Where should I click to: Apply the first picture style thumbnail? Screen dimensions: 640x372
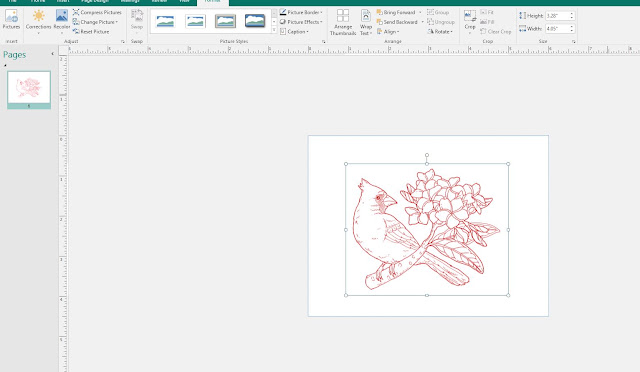coord(165,21)
